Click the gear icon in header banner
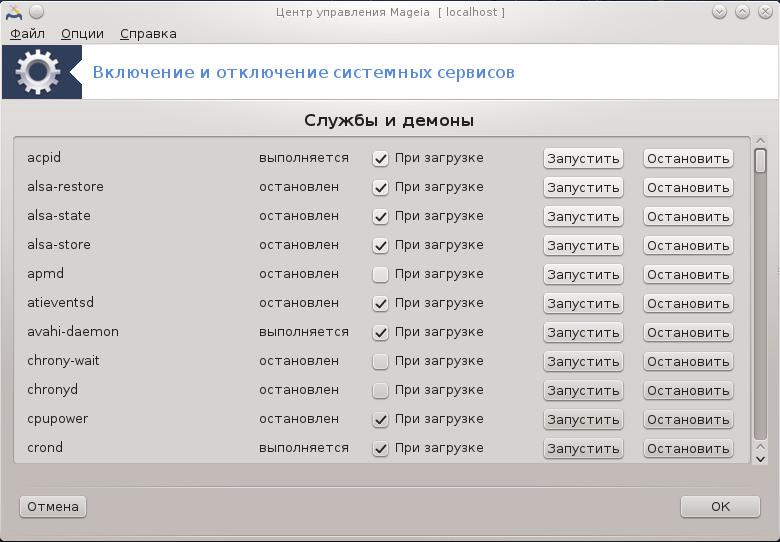 (x=38, y=72)
